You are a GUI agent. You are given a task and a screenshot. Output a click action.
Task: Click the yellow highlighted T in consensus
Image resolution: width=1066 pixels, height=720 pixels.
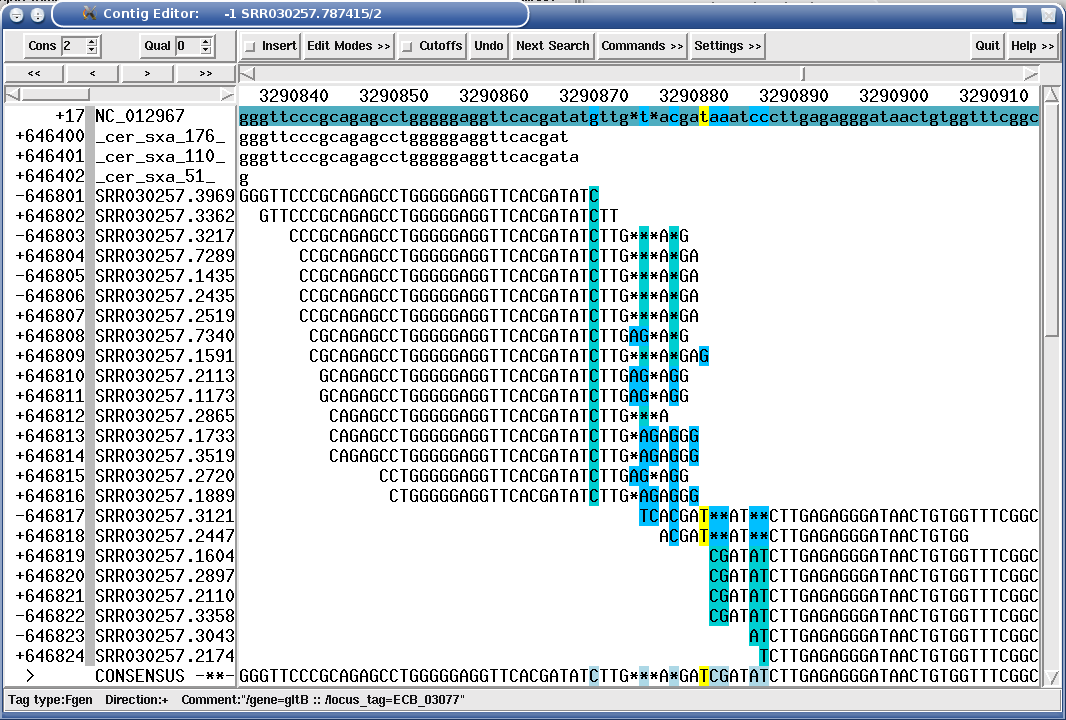click(704, 676)
